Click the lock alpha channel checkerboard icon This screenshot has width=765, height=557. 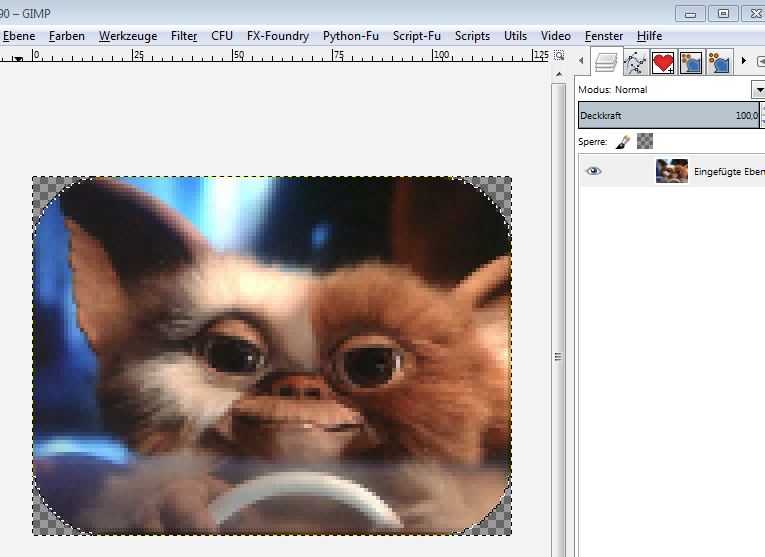point(645,142)
